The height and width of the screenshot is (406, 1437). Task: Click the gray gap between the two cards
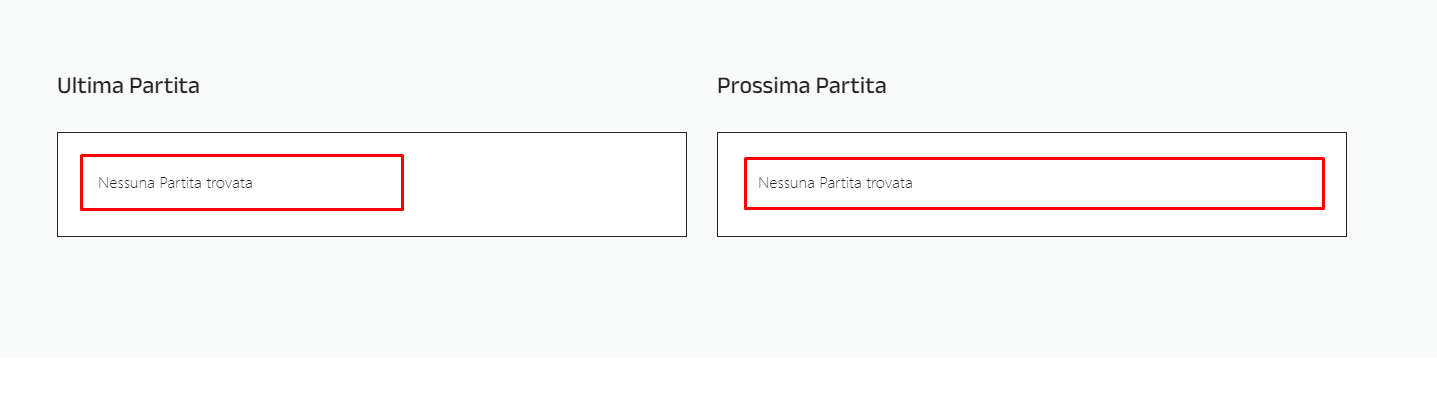pyautogui.click(x=702, y=185)
